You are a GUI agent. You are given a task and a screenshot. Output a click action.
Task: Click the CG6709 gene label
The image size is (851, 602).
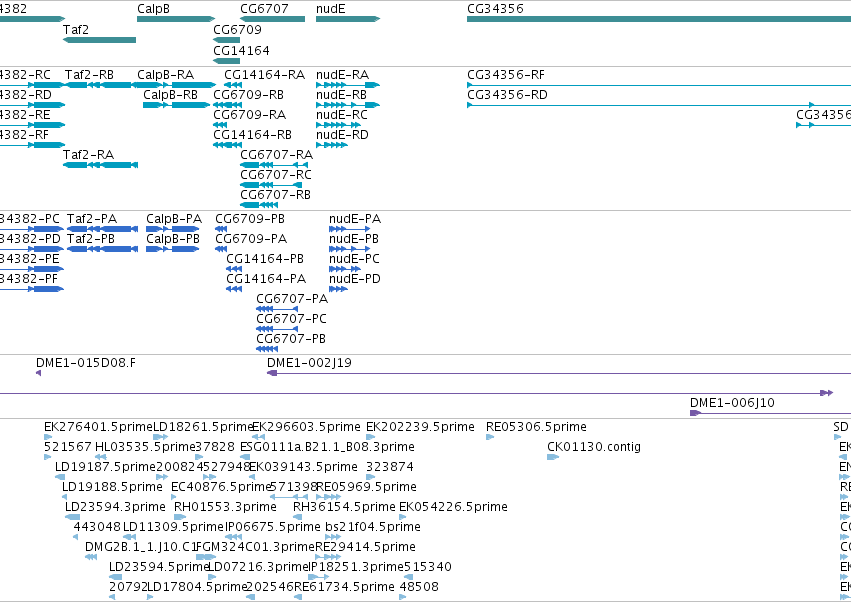point(237,29)
